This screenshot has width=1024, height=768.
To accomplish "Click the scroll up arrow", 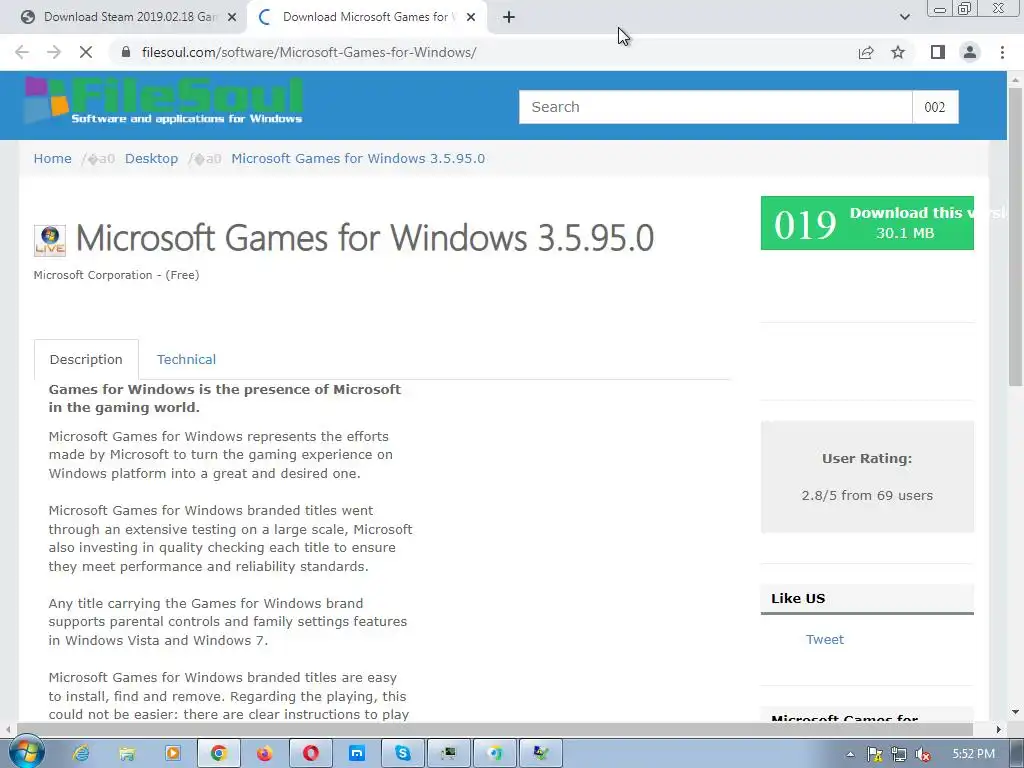I will pyautogui.click(x=1015, y=80).
